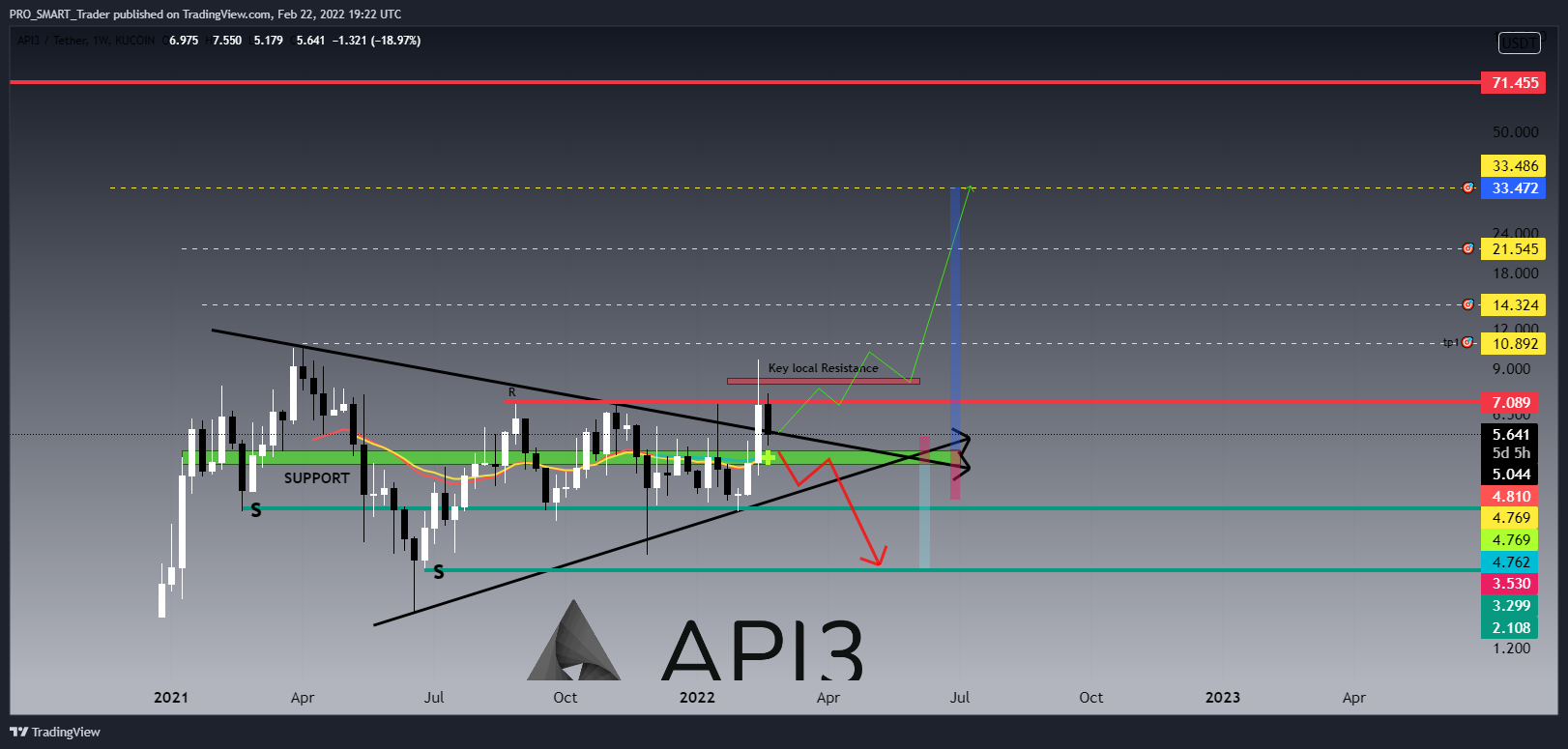This screenshot has height=749, width=1568.
Task: Click the target icon beside 21.545
Action: pos(1468,249)
